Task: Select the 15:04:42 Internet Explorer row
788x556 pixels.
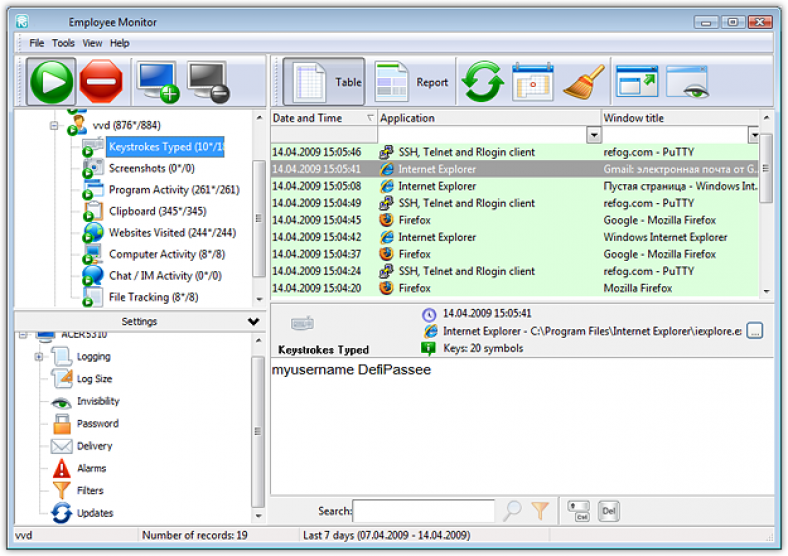Action: [515, 237]
